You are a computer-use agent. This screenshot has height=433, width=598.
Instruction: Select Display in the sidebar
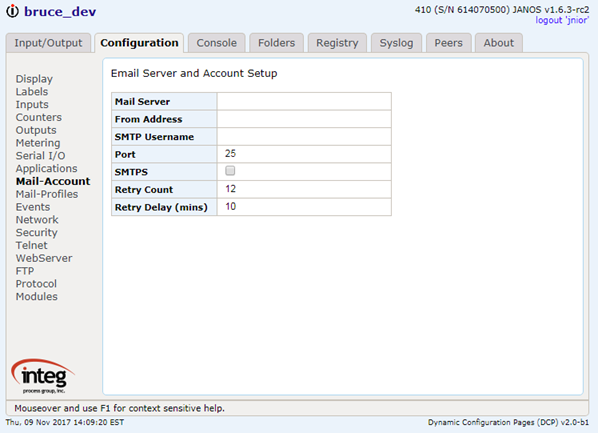coord(34,79)
